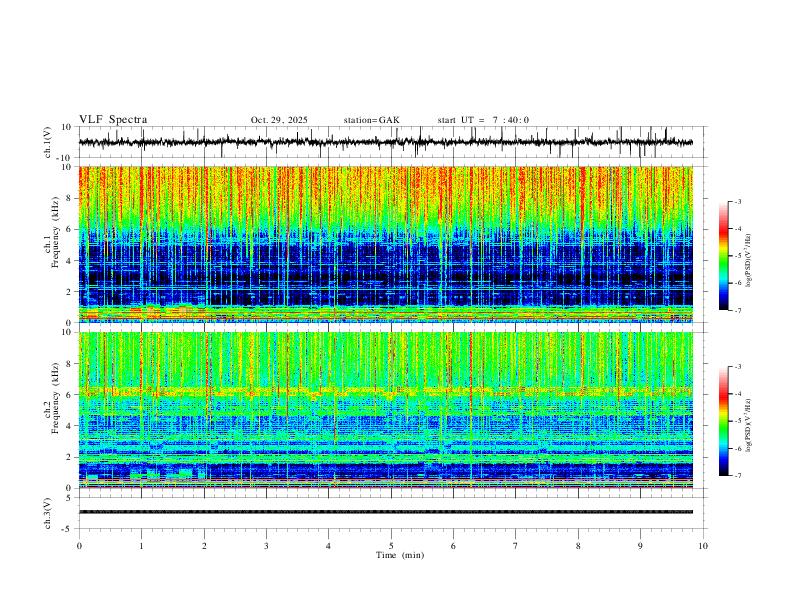The image size is (792, 612).
Task: Click the time axis tick label '2'
Action: tap(204, 546)
